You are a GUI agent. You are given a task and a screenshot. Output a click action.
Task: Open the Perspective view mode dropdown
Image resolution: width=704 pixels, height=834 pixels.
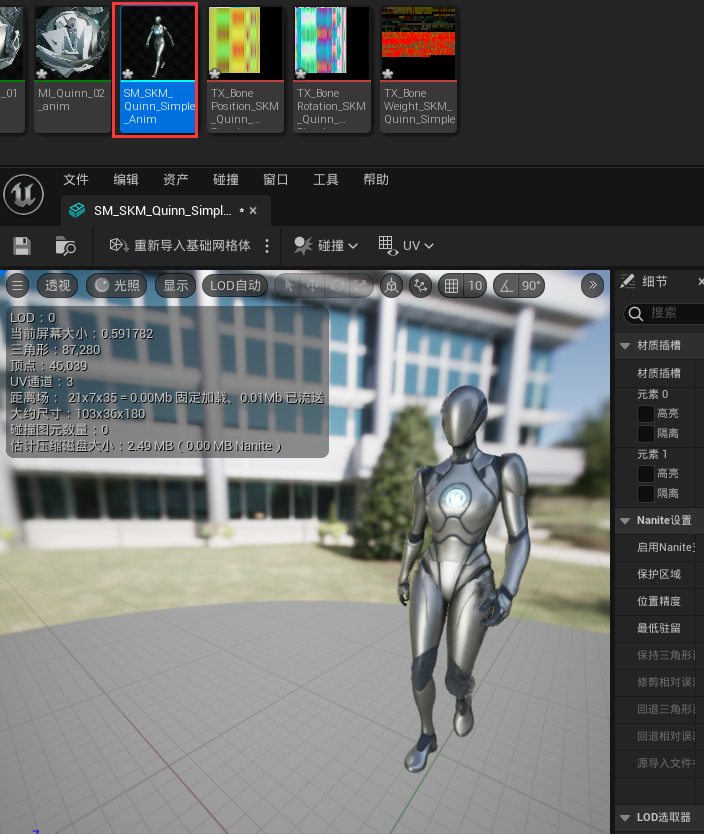pyautogui.click(x=57, y=286)
